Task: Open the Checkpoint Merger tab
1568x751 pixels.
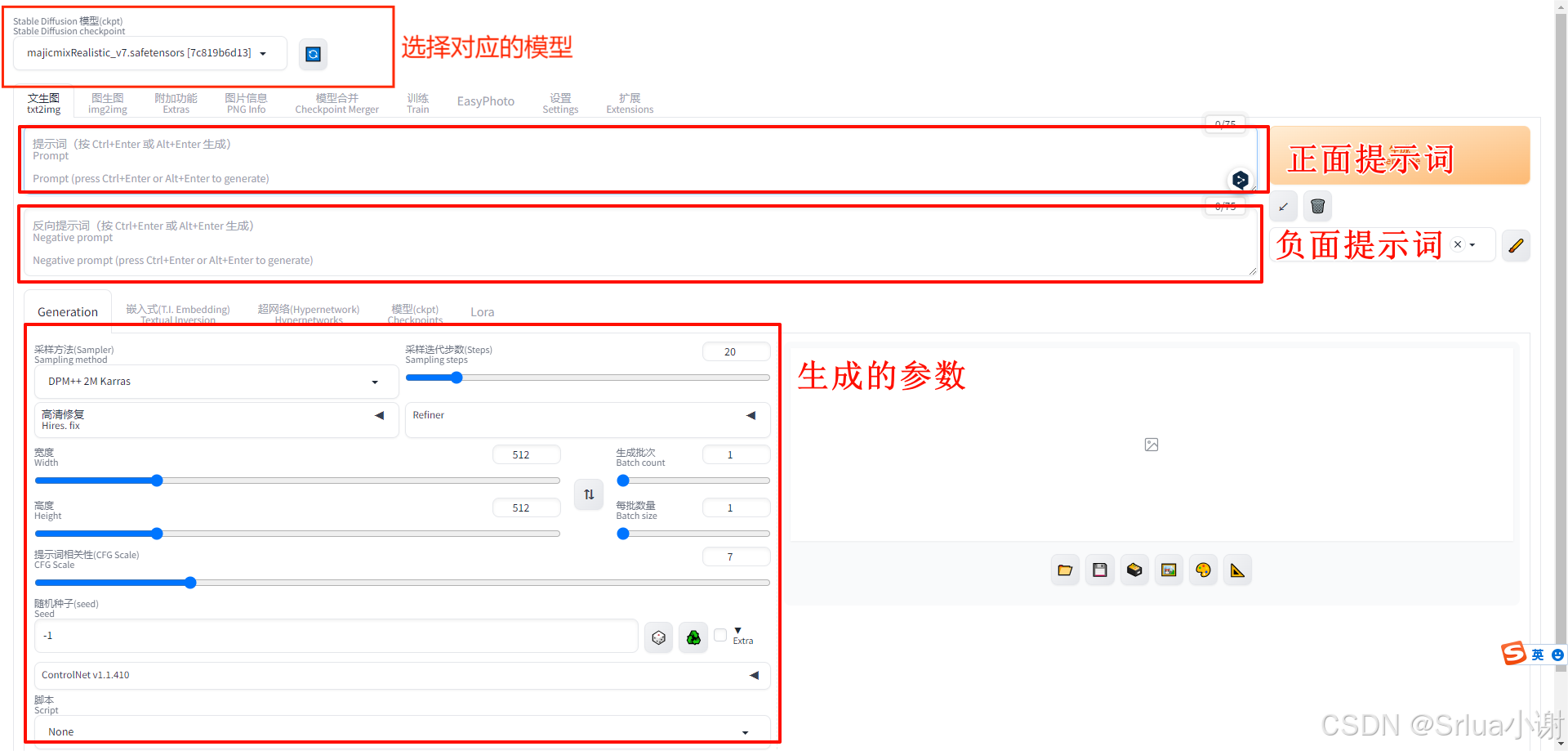Action: [x=336, y=103]
